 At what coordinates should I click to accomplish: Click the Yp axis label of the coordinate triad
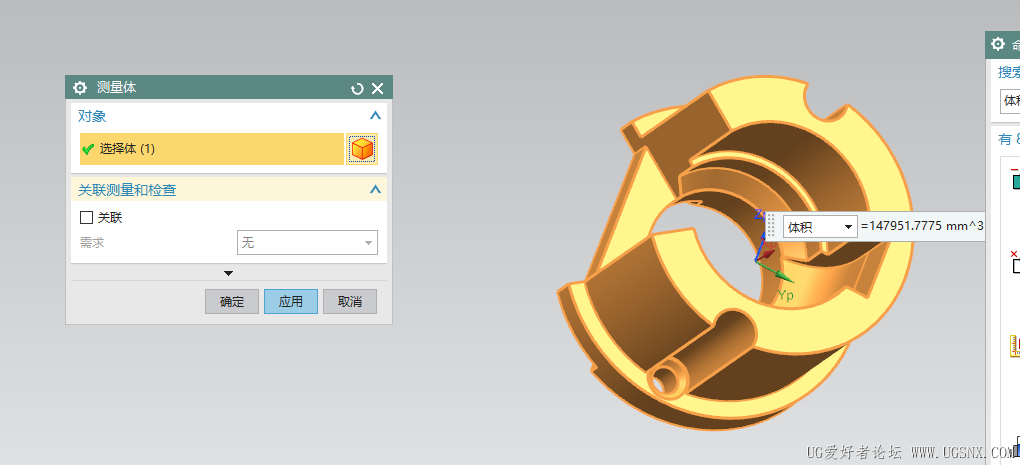[x=786, y=295]
